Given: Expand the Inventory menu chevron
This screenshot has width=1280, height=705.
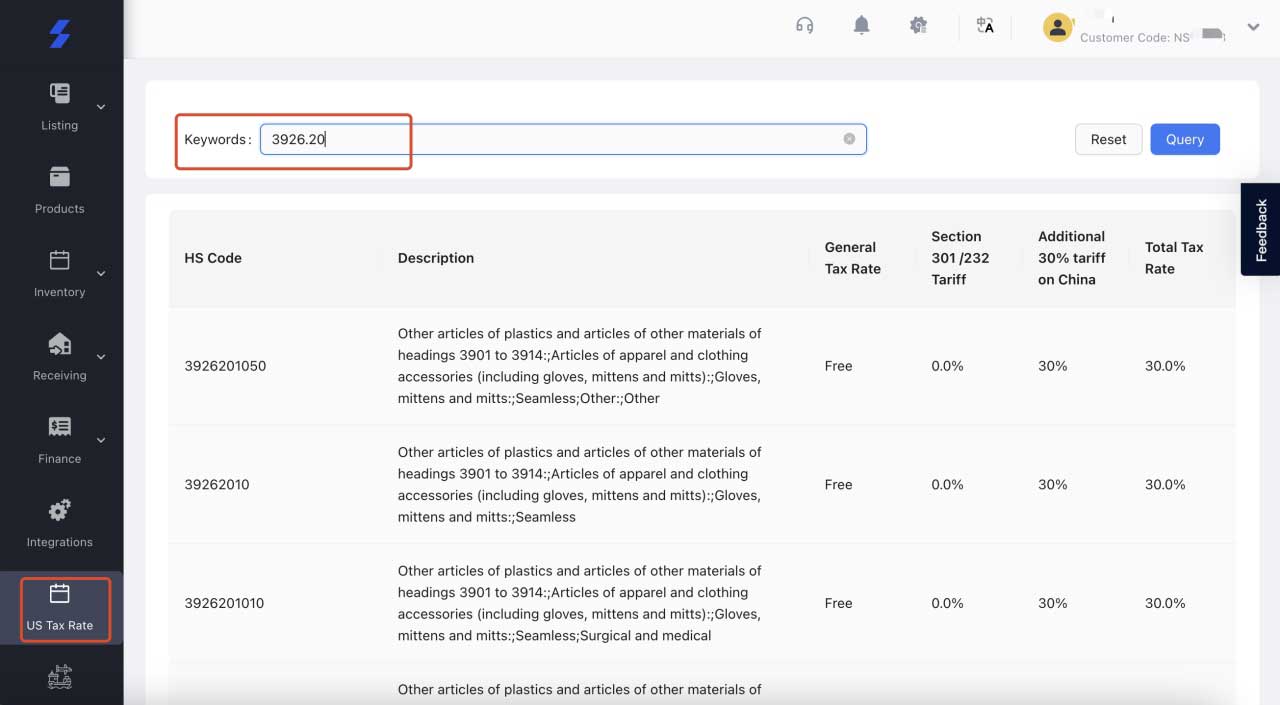Looking at the screenshot, I should pos(100,271).
